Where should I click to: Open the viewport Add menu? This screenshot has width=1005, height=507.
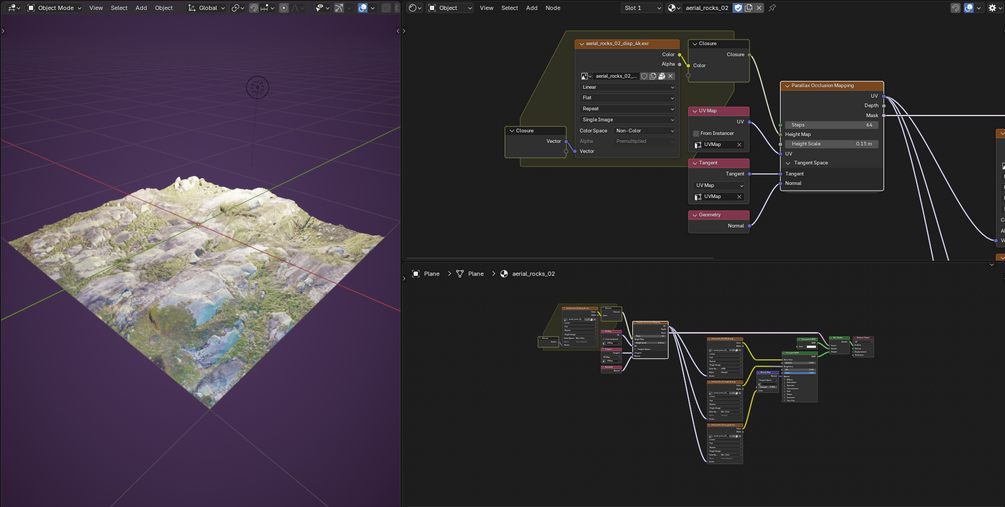141,8
